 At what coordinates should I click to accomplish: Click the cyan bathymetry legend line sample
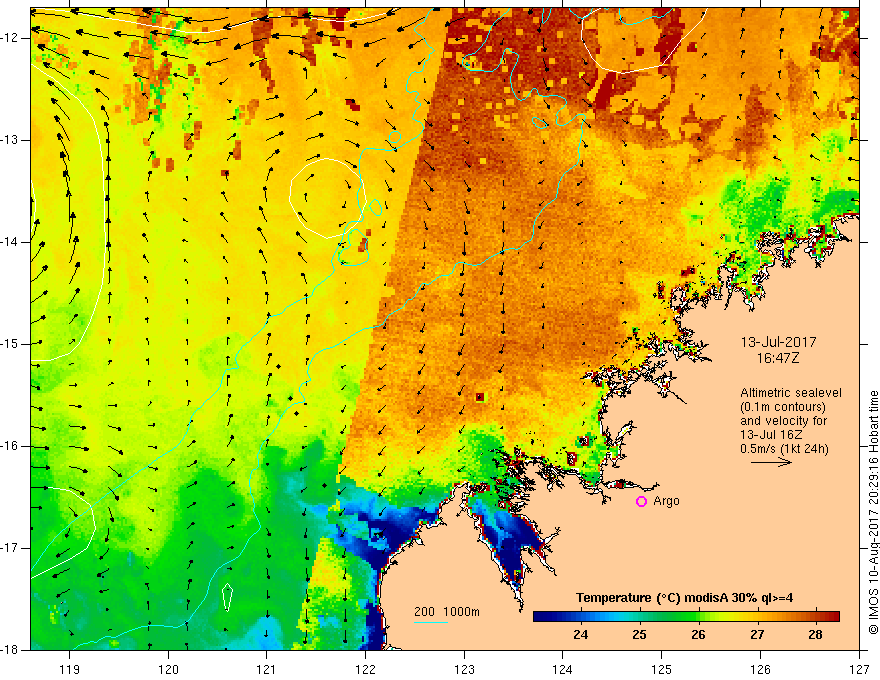coord(430,622)
